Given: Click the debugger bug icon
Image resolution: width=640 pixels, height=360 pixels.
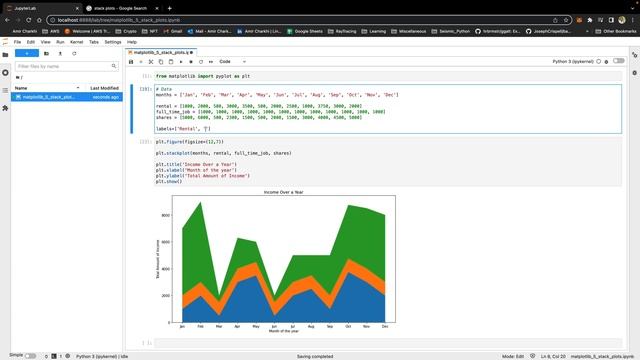Looking at the screenshot, I should [x=607, y=62].
